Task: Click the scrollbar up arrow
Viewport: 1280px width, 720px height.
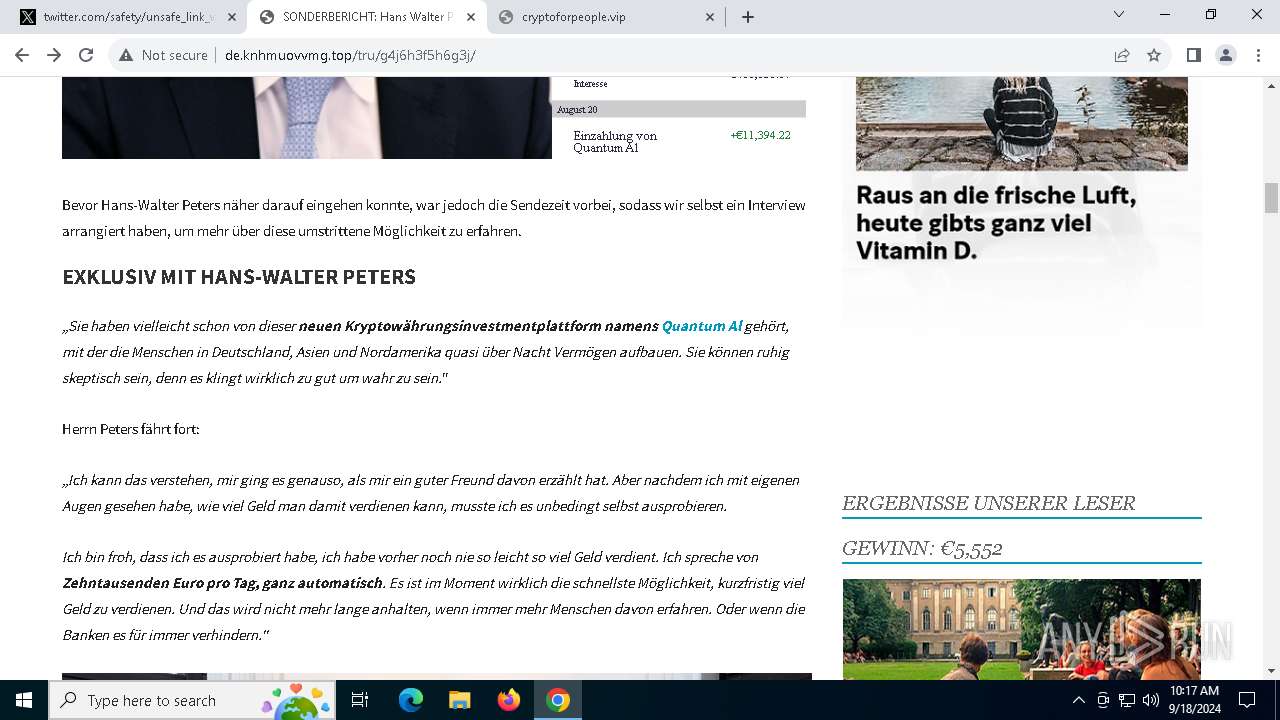Action: coord(1271,84)
